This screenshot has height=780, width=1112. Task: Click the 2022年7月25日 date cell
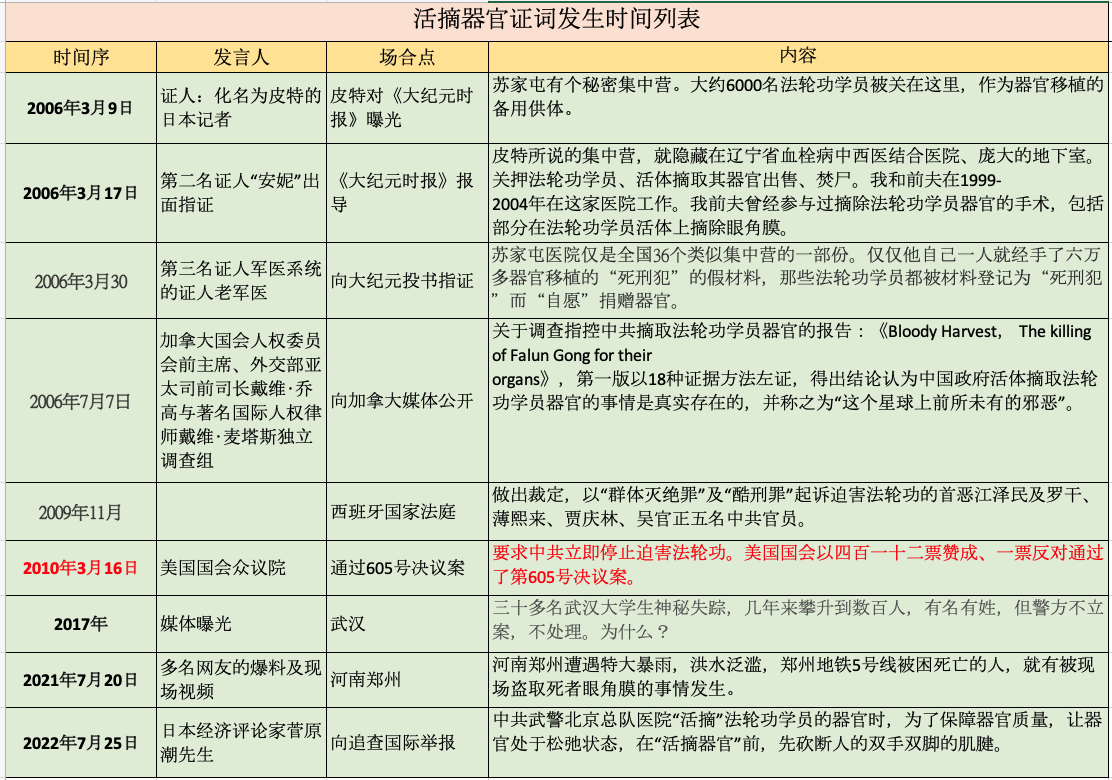coord(80,743)
